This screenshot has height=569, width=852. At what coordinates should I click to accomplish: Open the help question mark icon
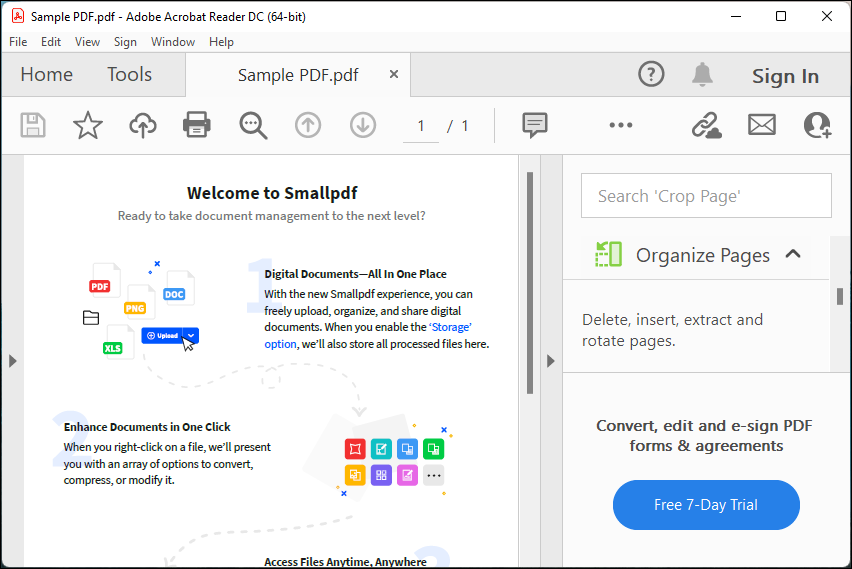pos(651,74)
